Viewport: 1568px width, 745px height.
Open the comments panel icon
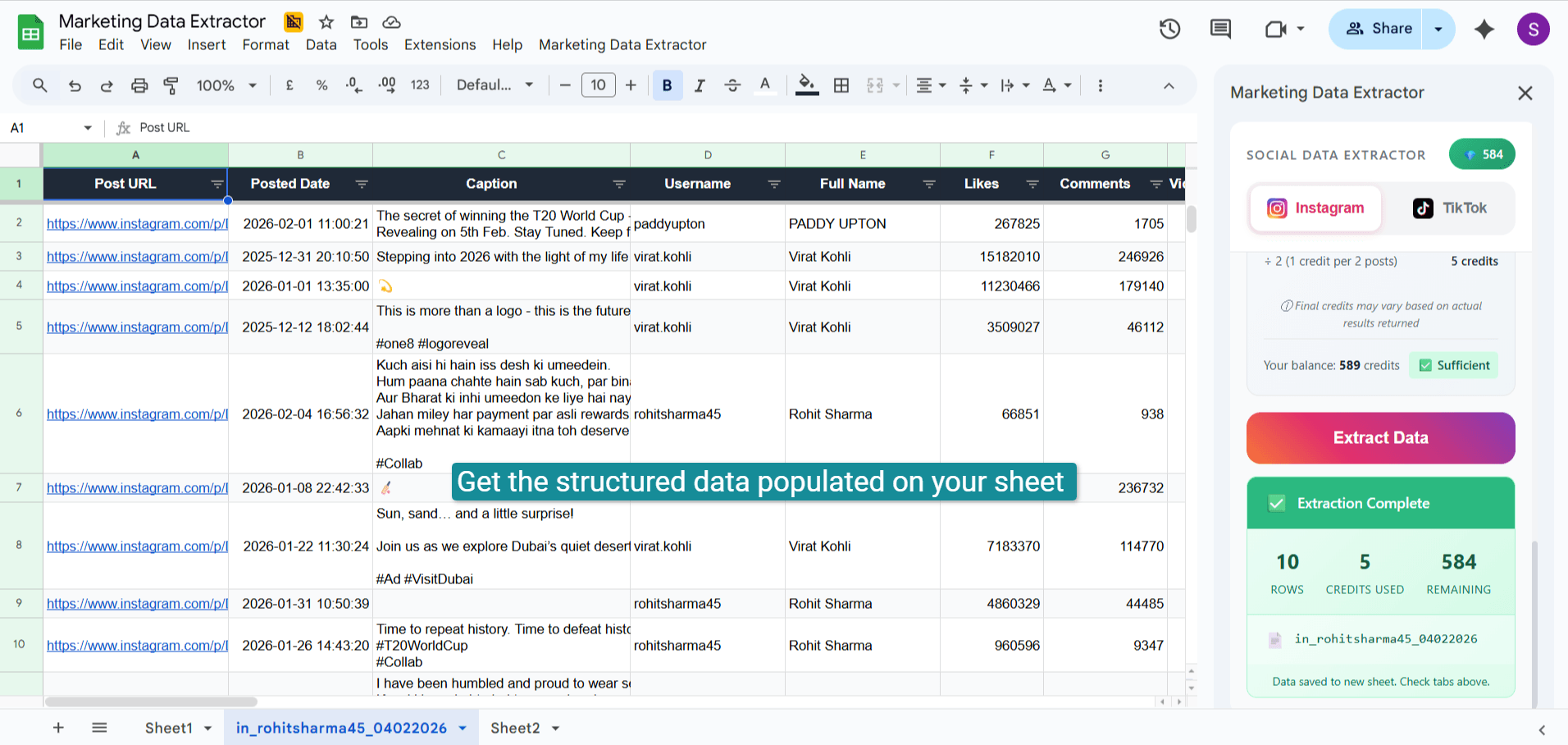(1220, 30)
